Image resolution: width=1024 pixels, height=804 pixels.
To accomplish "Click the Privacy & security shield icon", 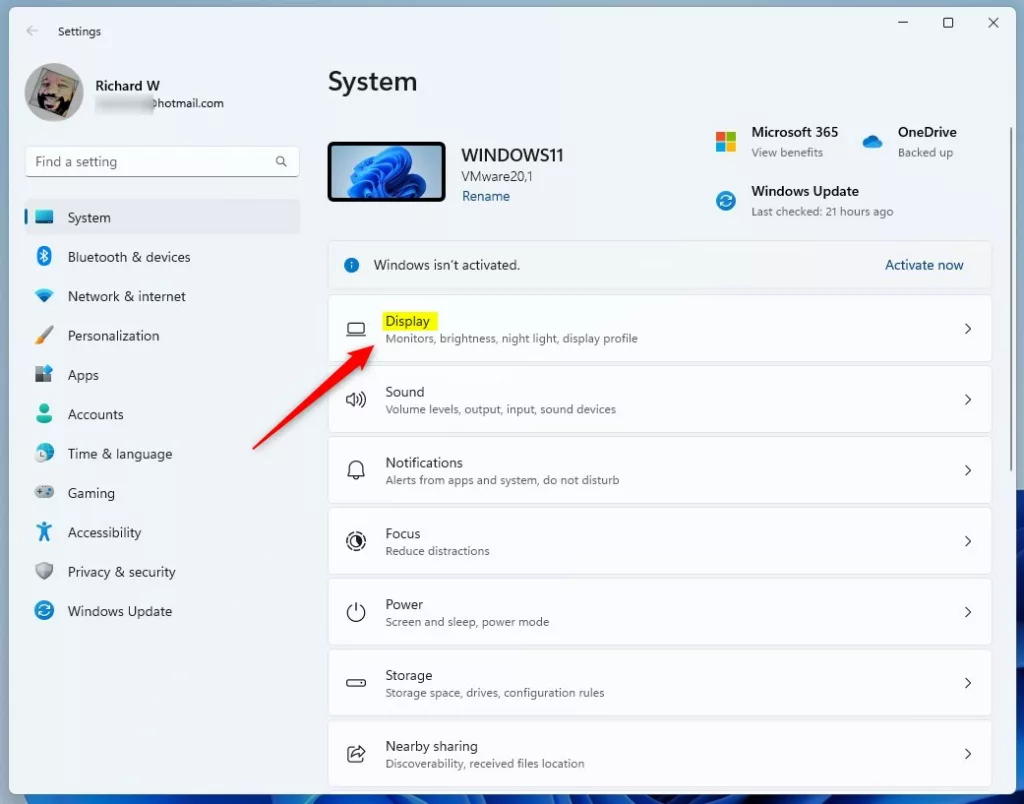I will pyautogui.click(x=44, y=571).
